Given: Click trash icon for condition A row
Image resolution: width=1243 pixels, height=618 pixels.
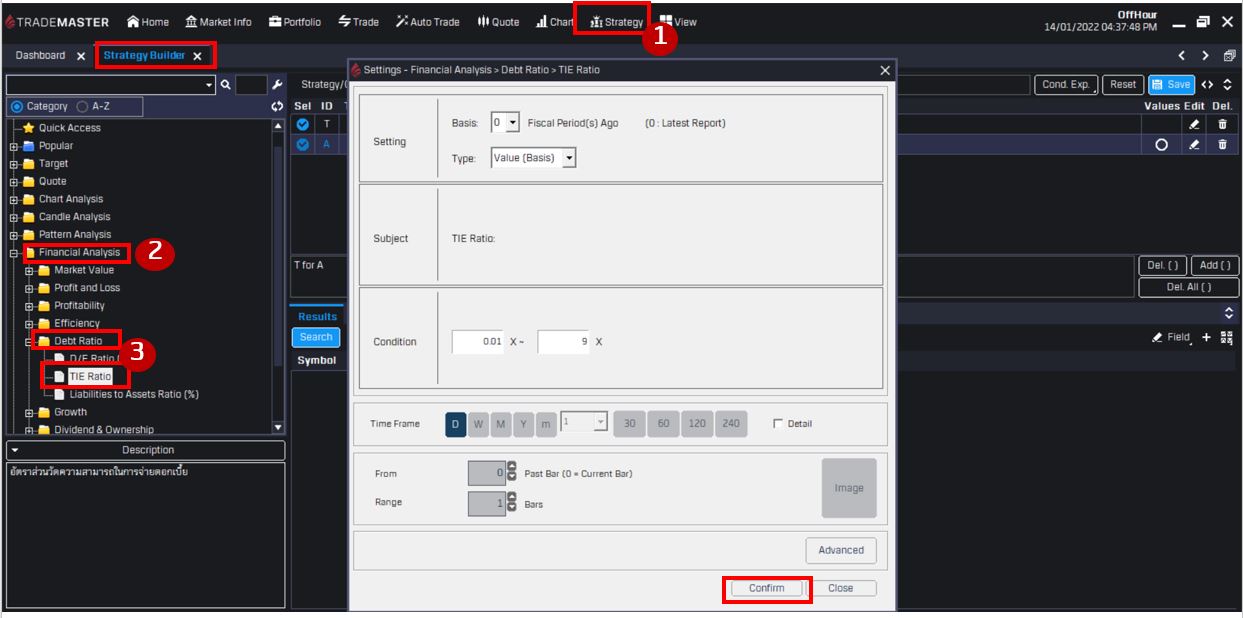Looking at the screenshot, I should [x=1222, y=144].
